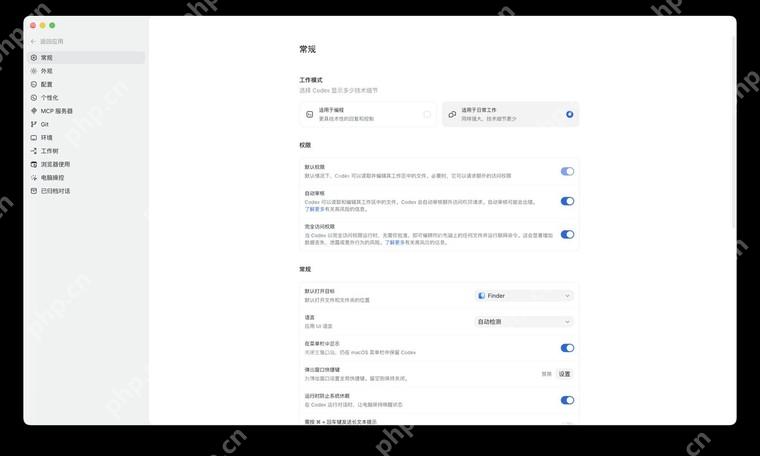The height and width of the screenshot is (456, 760).
Task: Open 了解更多 link in 自动审核 description
Action: (x=314, y=209)
